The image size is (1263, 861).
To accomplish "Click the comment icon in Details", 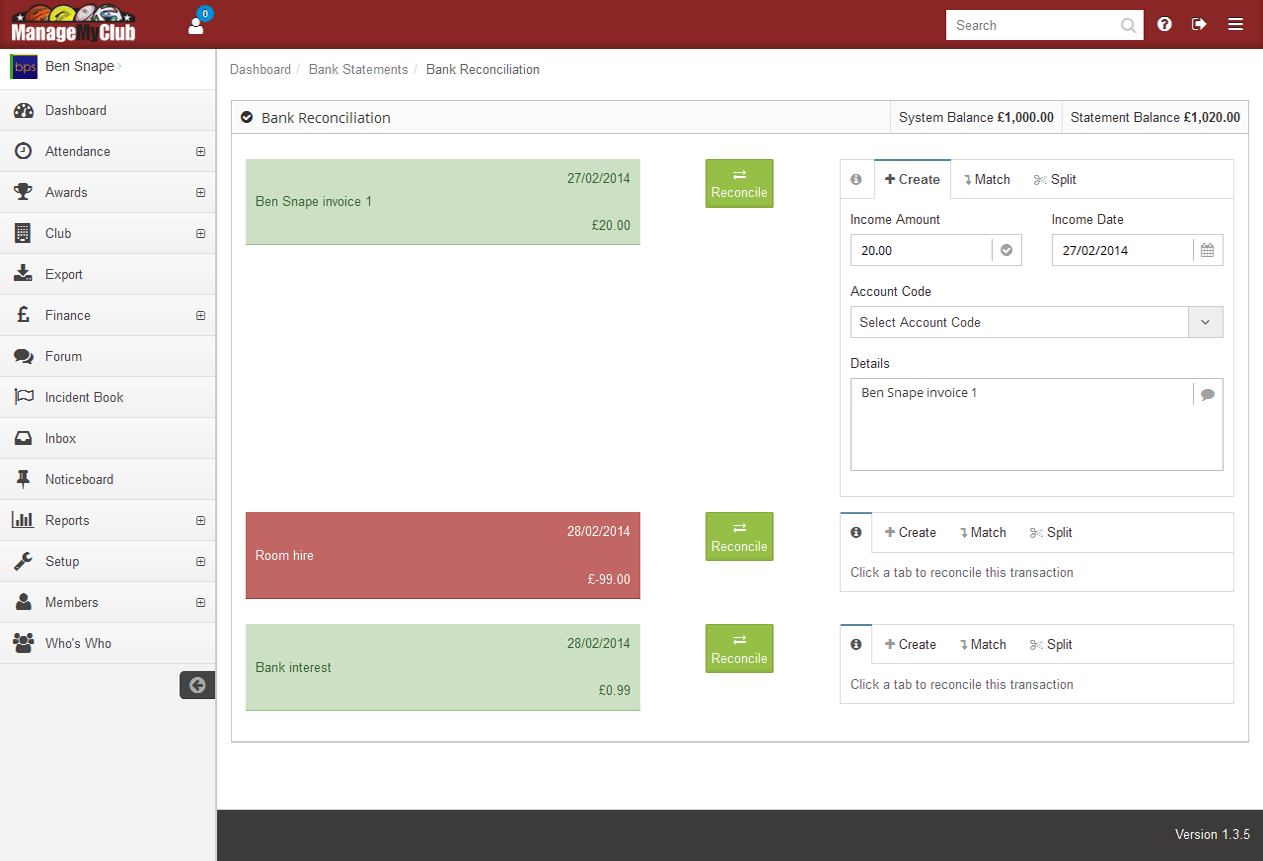I will 1208,394.
